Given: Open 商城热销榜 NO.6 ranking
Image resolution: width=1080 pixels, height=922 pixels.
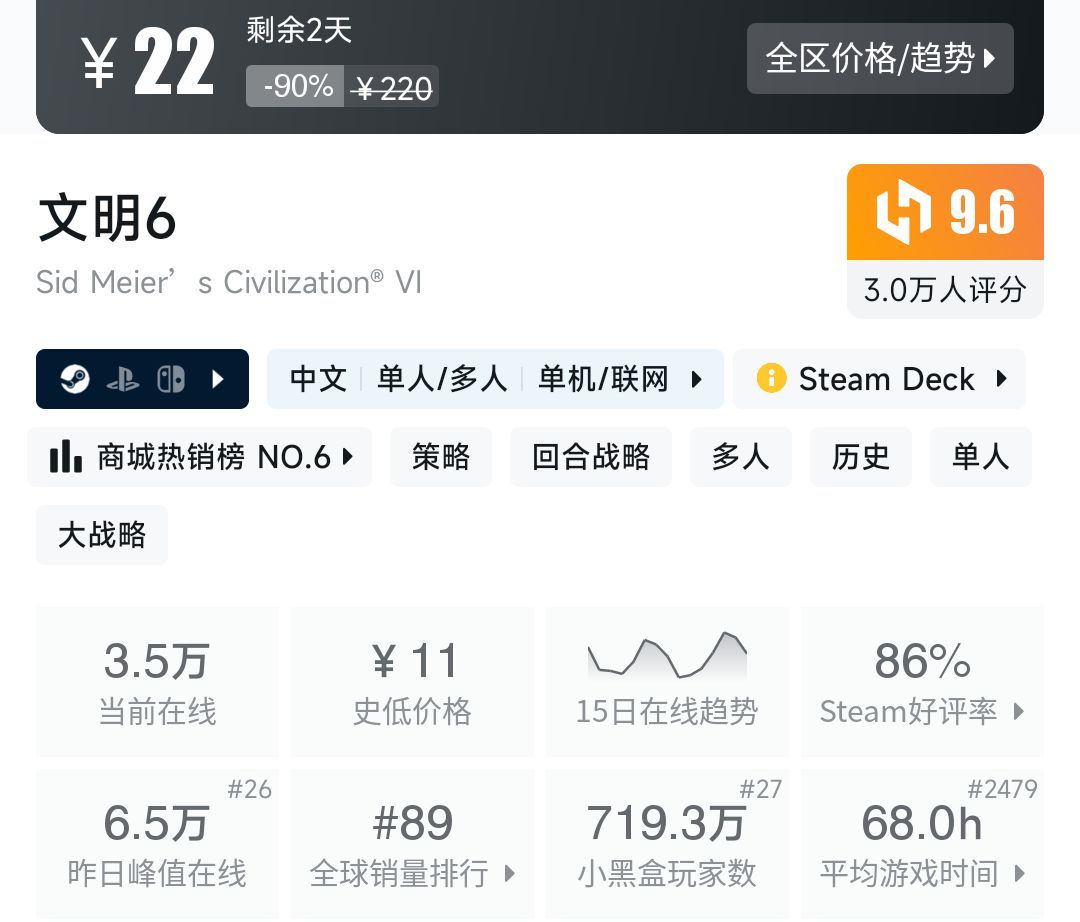Looking at the screenshot, I should [200, 457].
